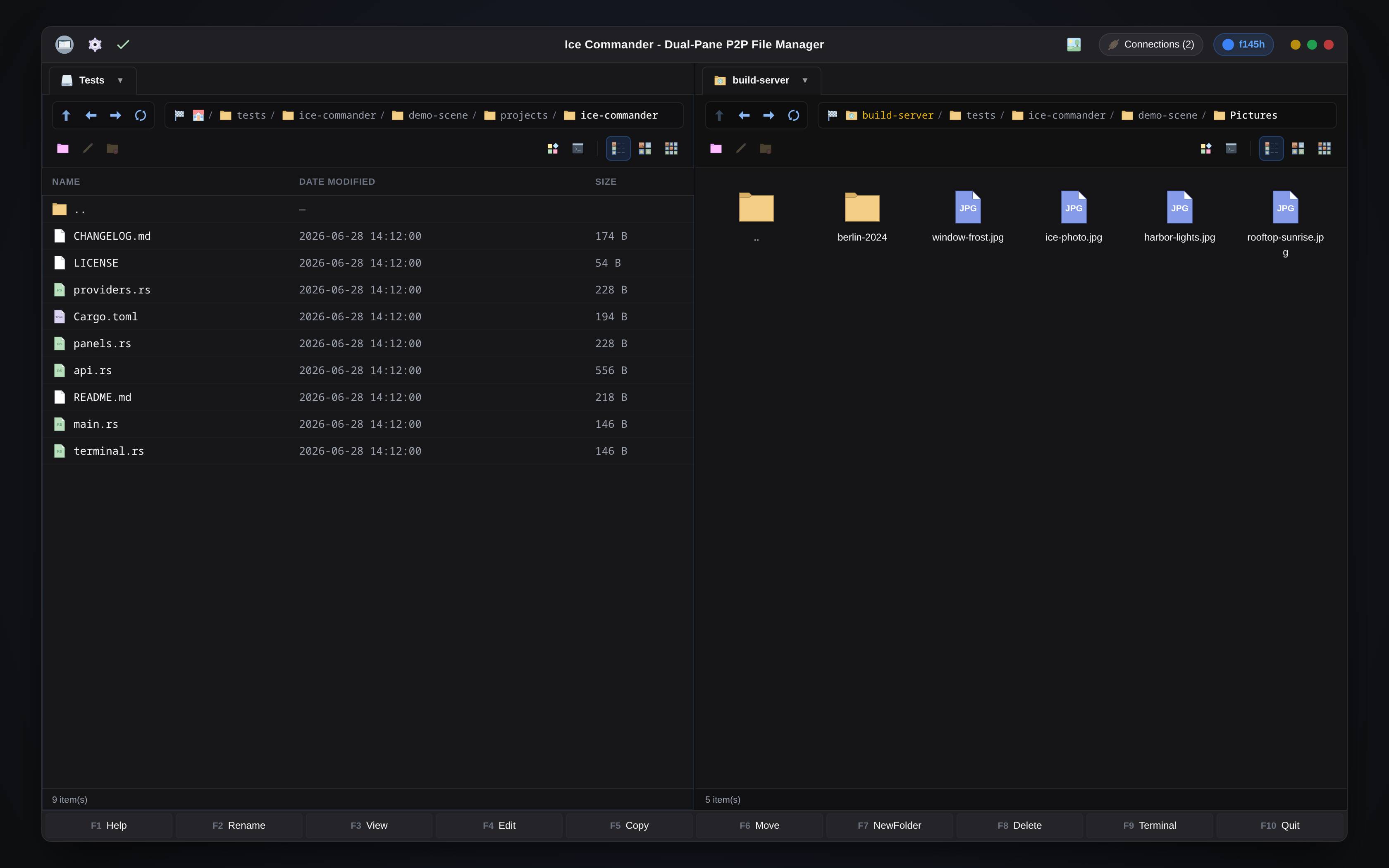The width and height of the screenshot is (1389, 868).
Task: Select api.rs file row
Action: click(x=368, y=370)
